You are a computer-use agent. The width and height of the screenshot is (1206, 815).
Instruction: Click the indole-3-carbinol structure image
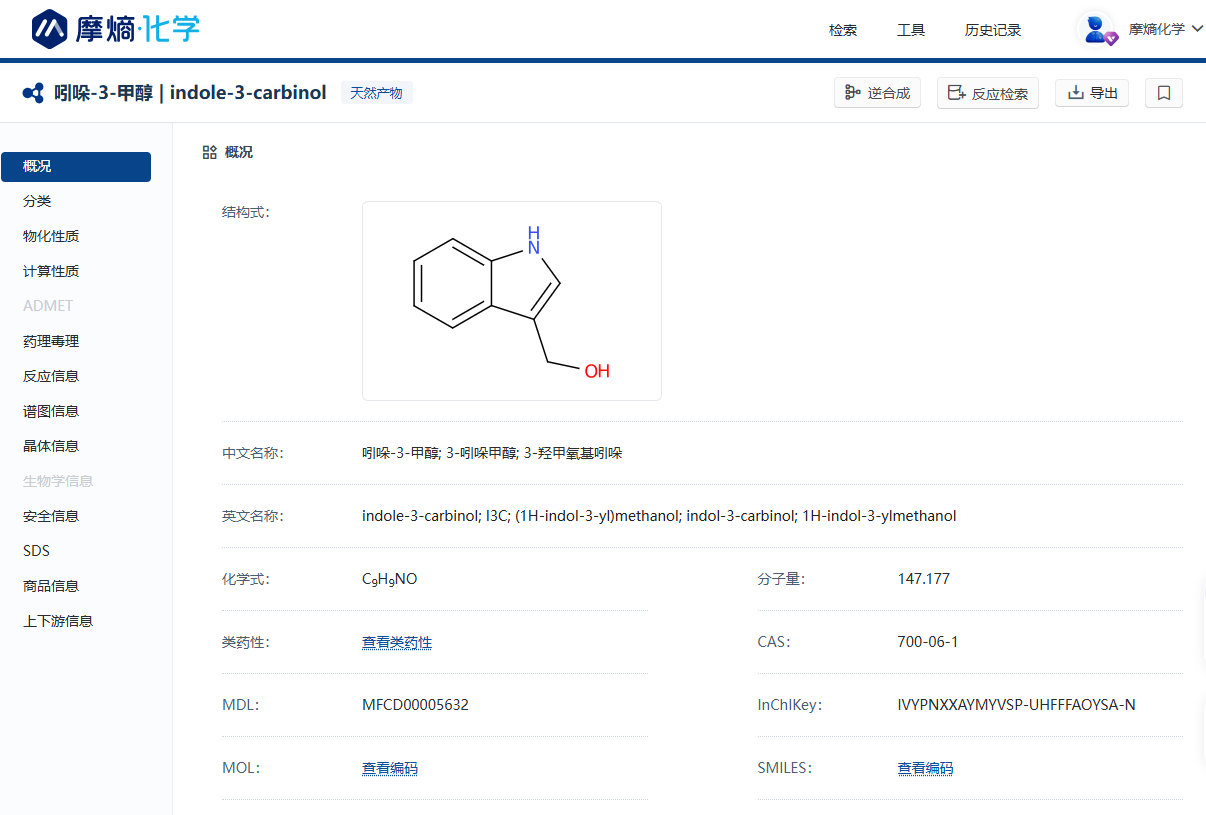(x=511, y=301)
